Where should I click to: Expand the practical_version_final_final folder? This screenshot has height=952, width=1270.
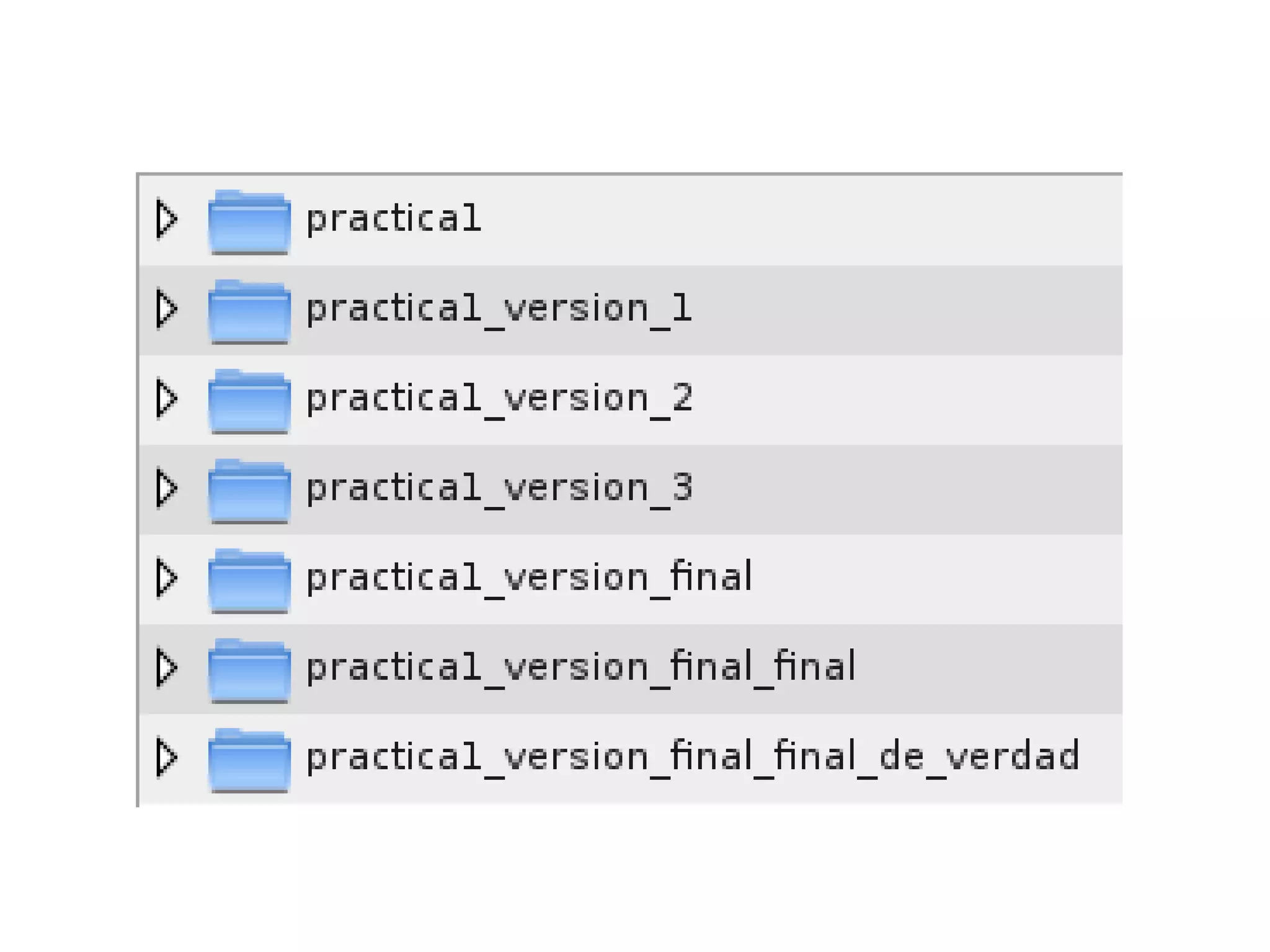[166, 667]
